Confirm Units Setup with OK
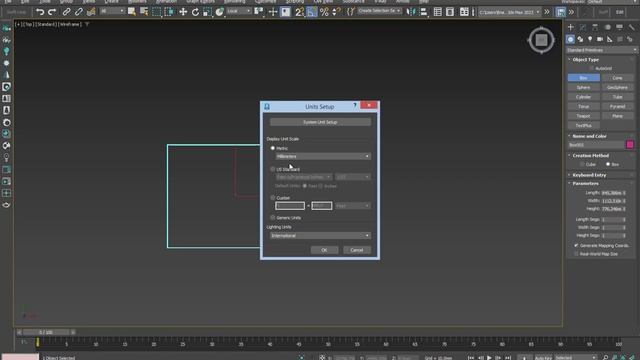Image resolution: width=640 pixels, height=360 pixels. click(324, 250)
